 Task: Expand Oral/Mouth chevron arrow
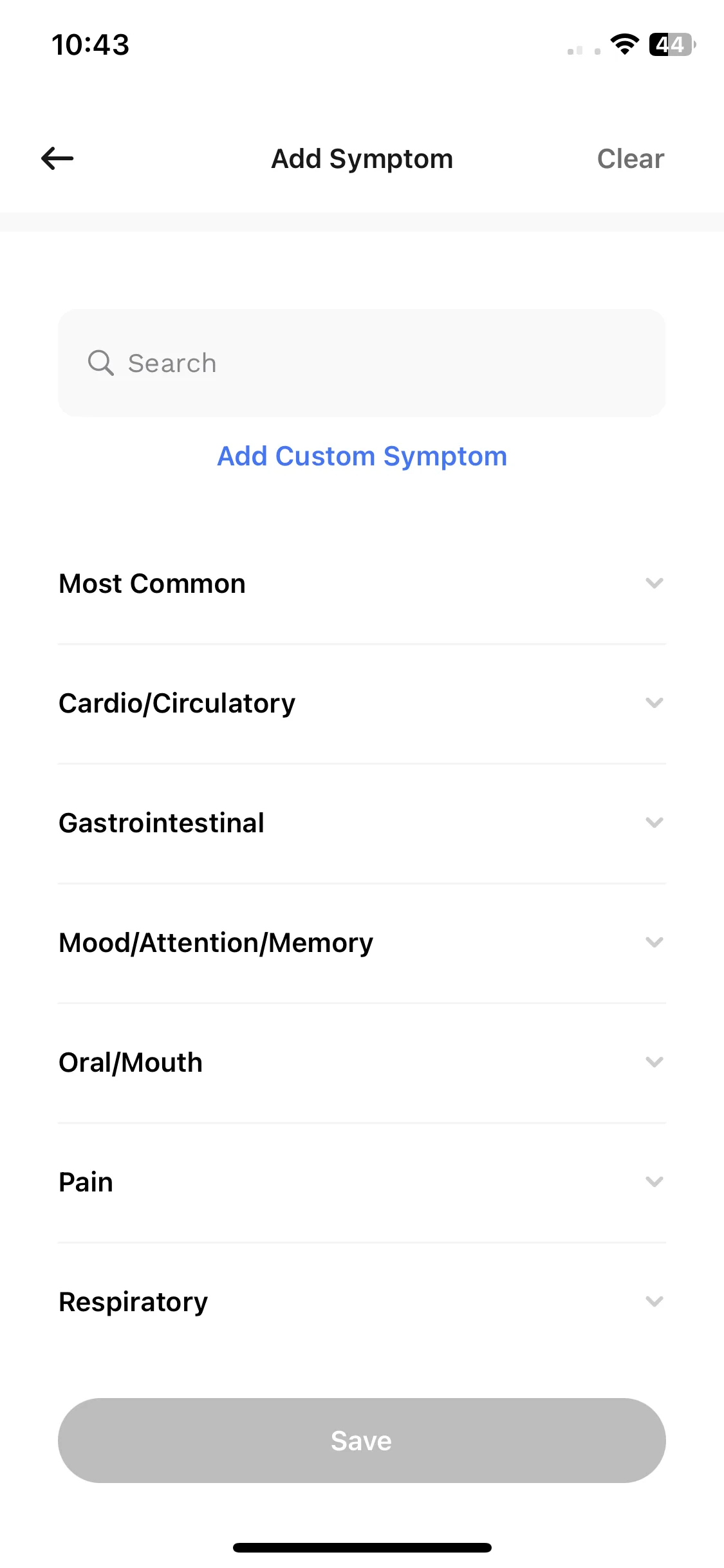(654, 1062)
